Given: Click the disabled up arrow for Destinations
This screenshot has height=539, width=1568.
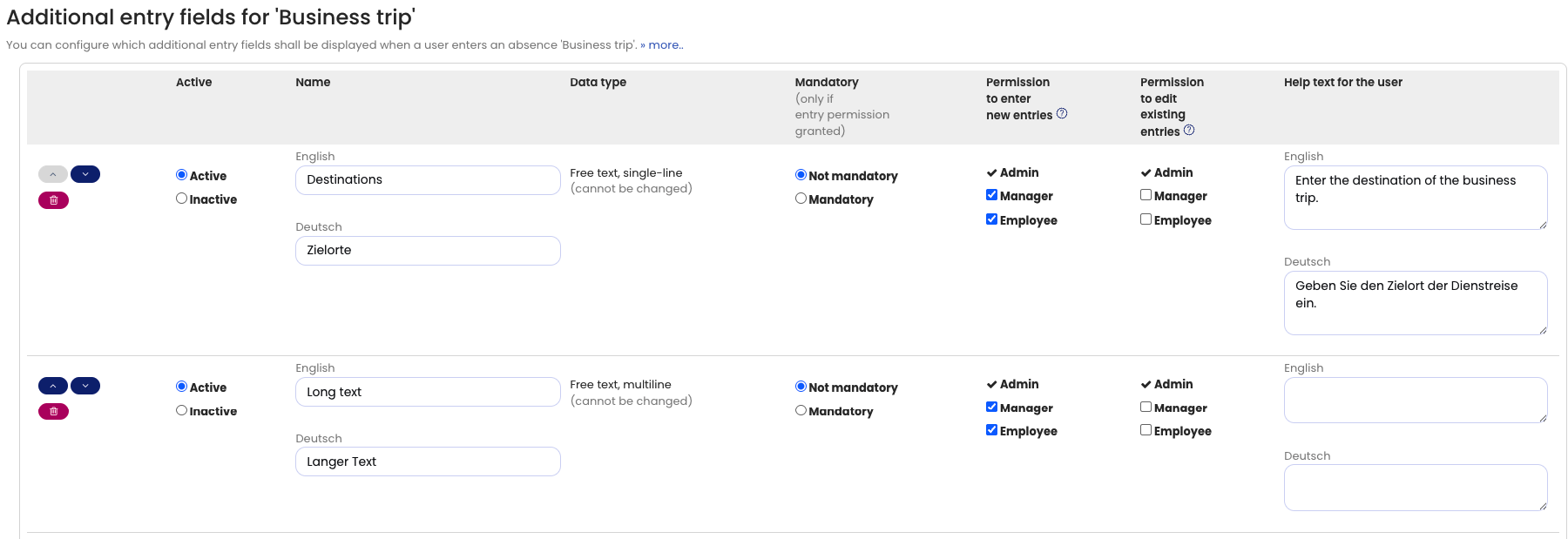Looking at the screenshot, I should (x=53, y=174).
